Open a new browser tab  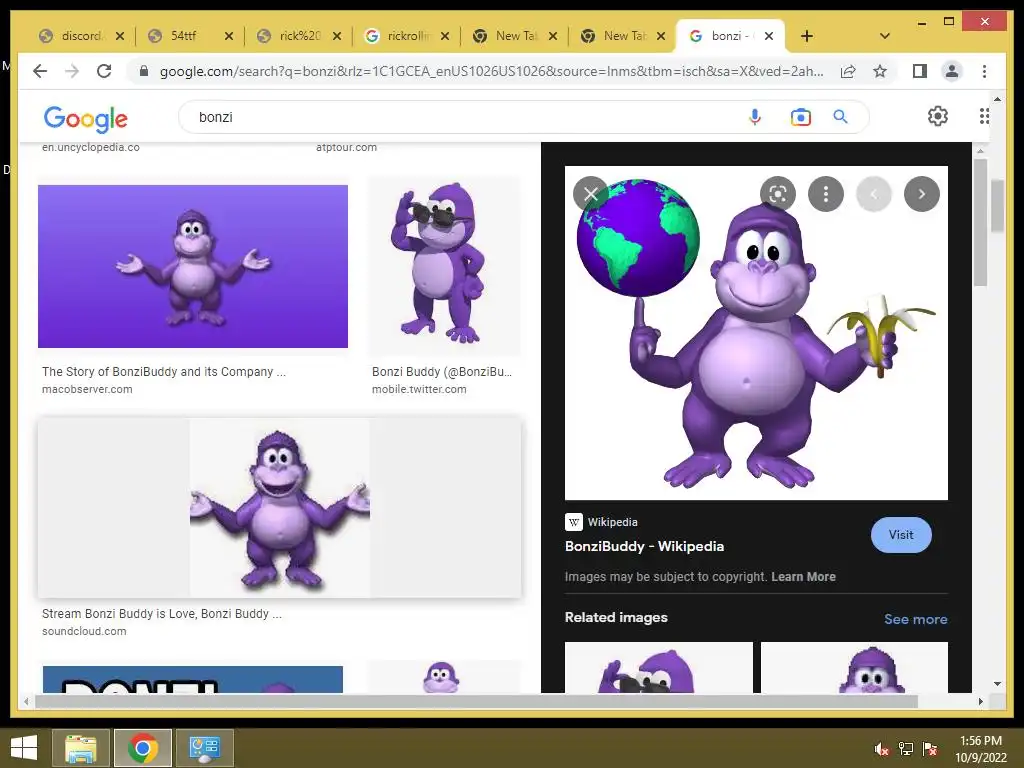807,36
